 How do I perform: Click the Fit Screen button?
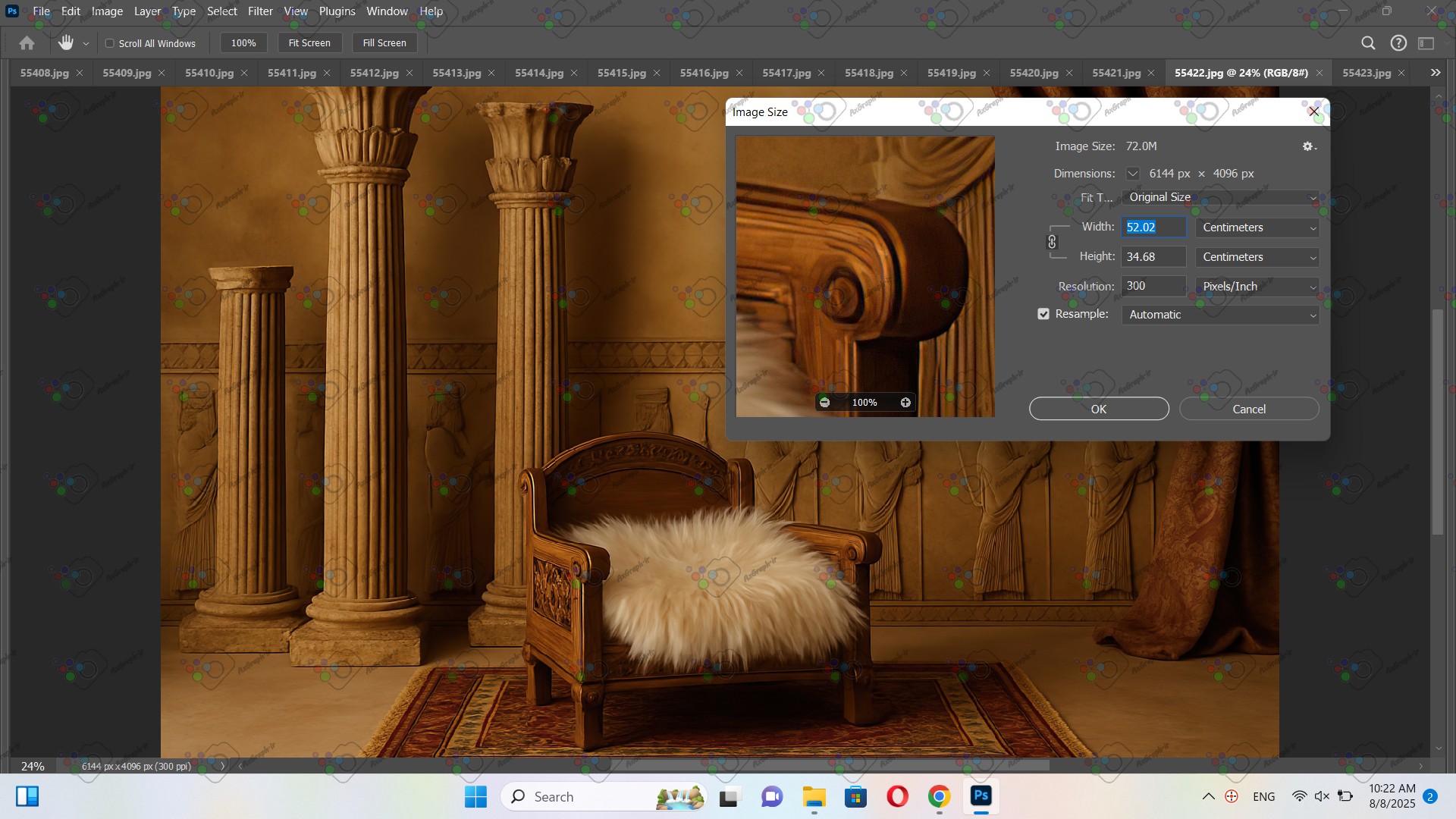(309, 43)
